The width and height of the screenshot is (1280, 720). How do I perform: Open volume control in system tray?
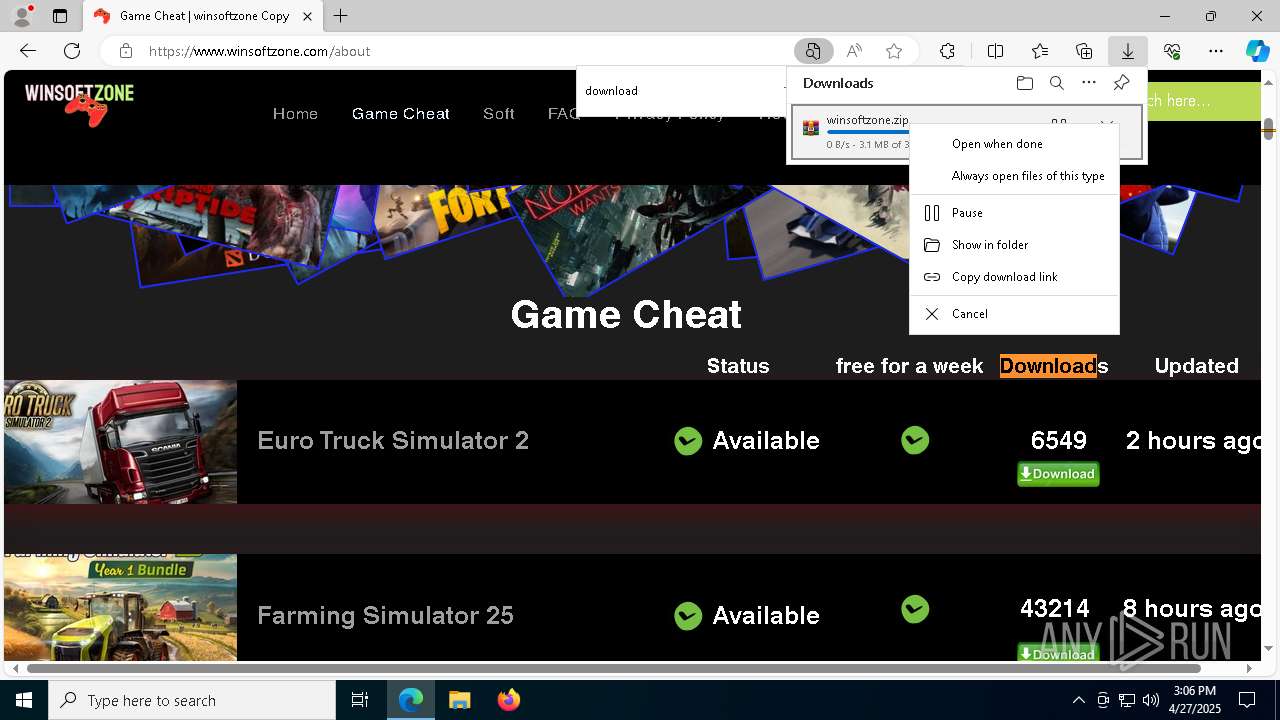1151,700
